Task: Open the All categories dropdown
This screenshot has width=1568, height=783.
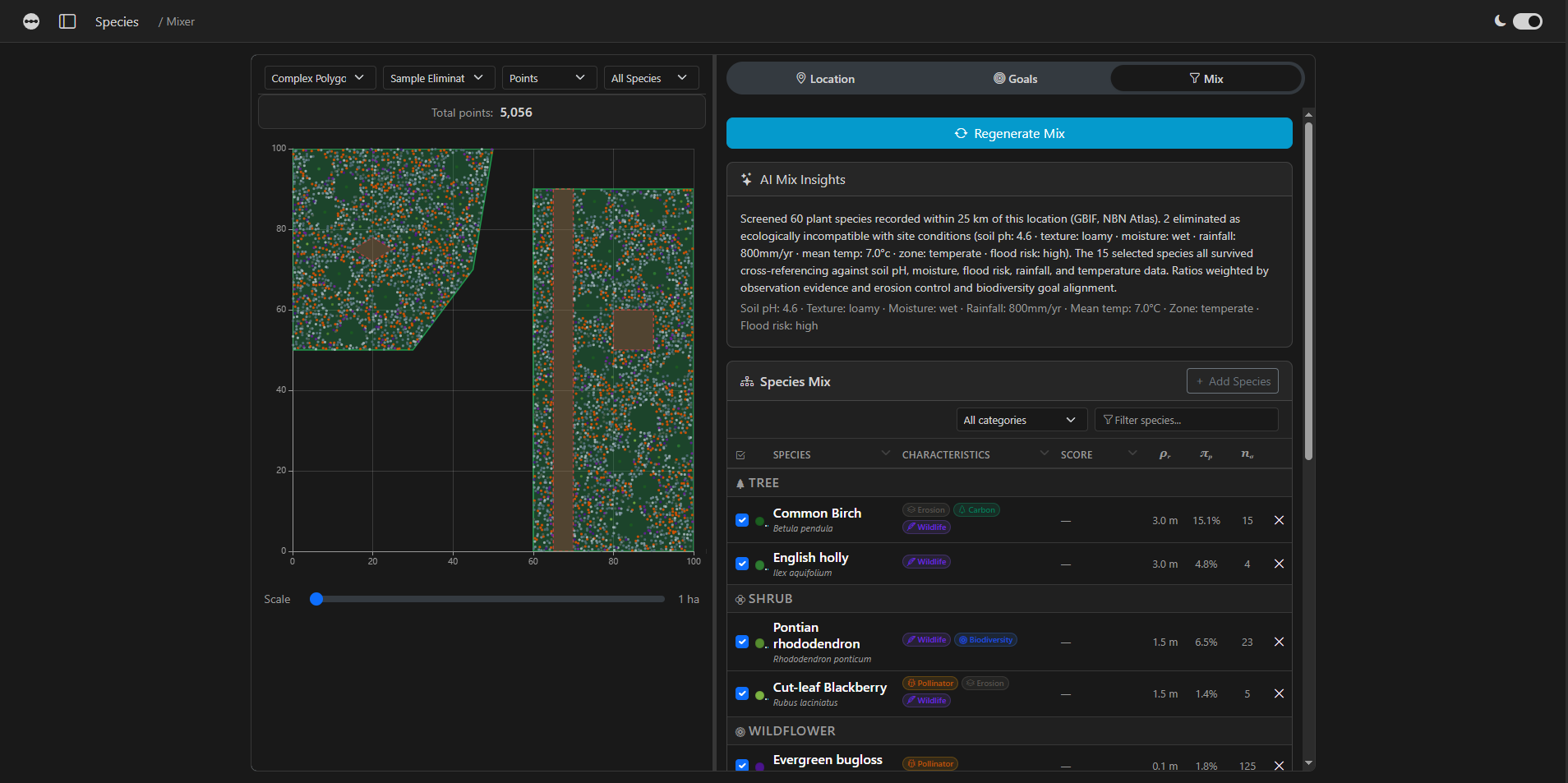Action: [x=1021, y=419]
